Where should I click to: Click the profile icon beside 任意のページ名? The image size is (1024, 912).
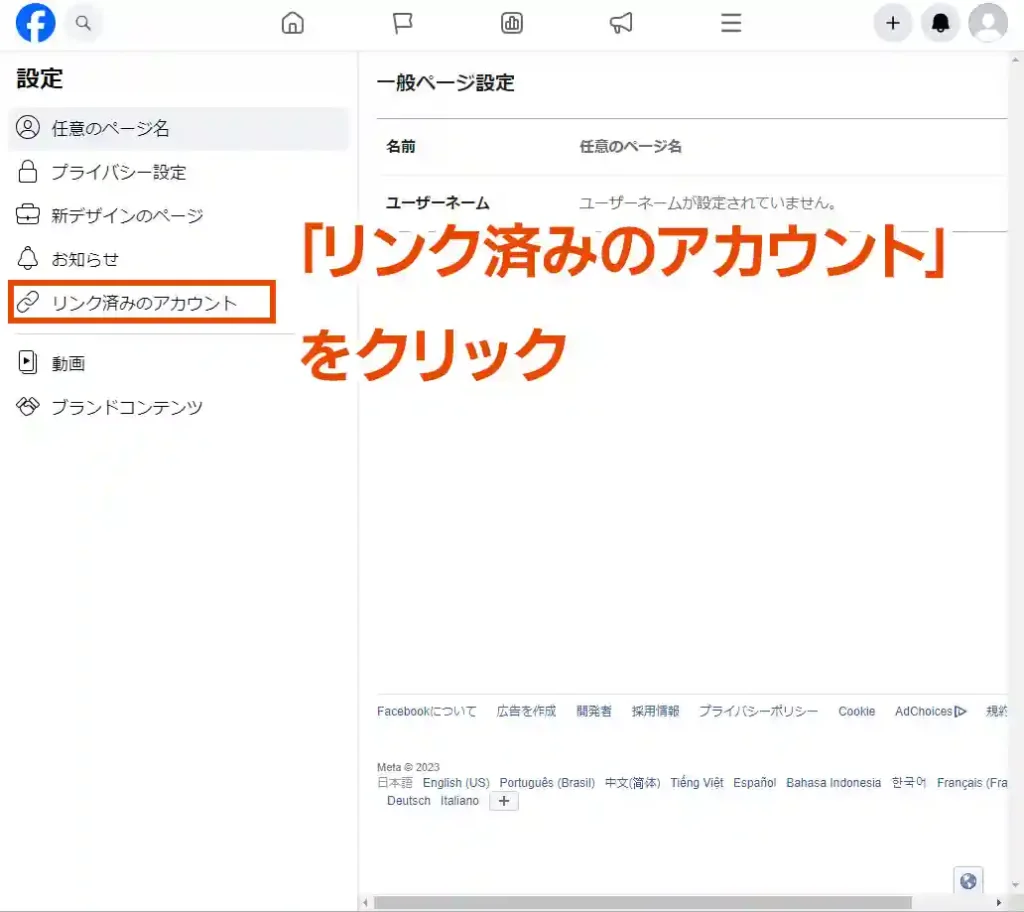(x=27, y=127)
